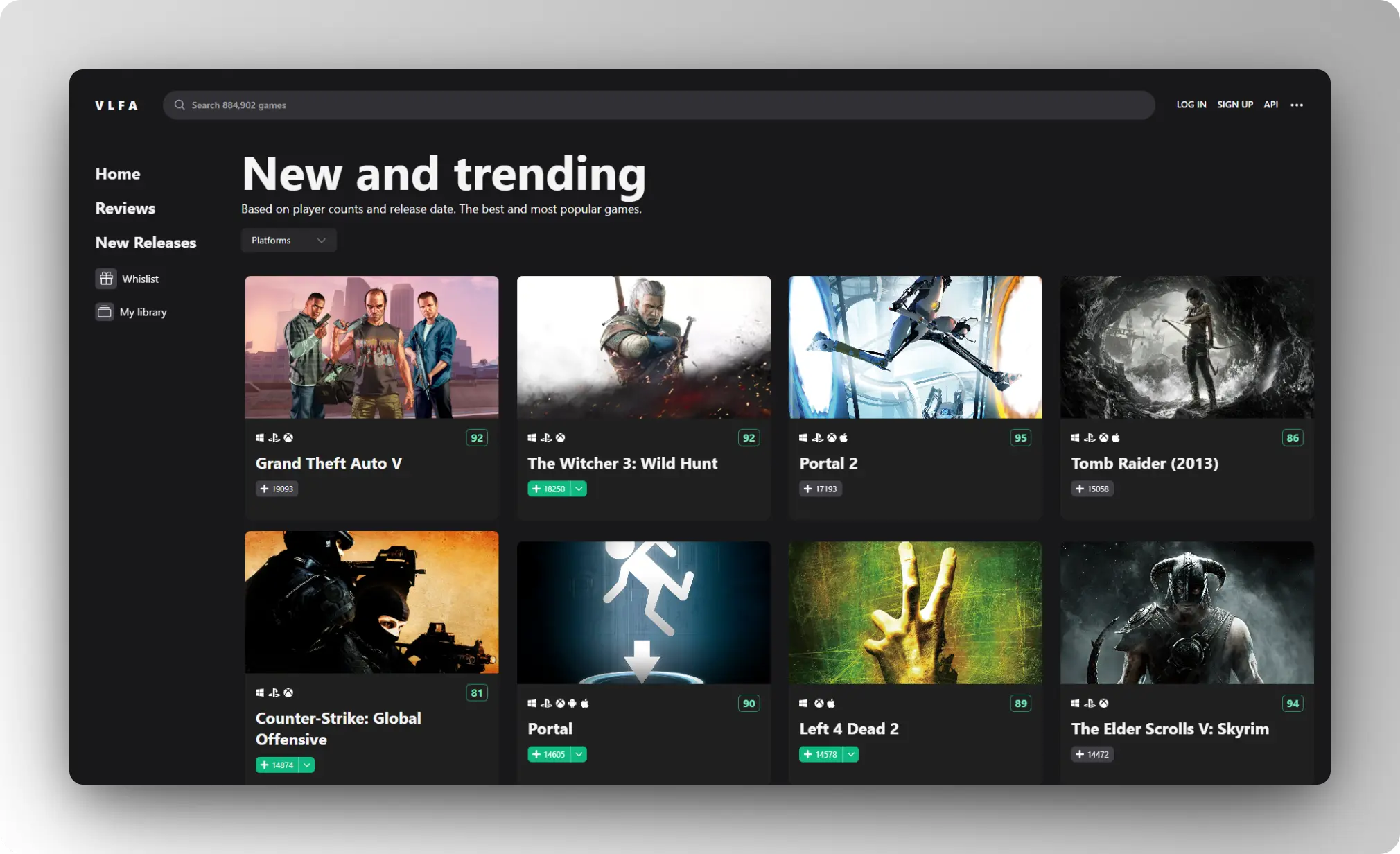Click the LOG IN link
The width and height of the screenshot is (1400, 854).
coord(1191,105)
